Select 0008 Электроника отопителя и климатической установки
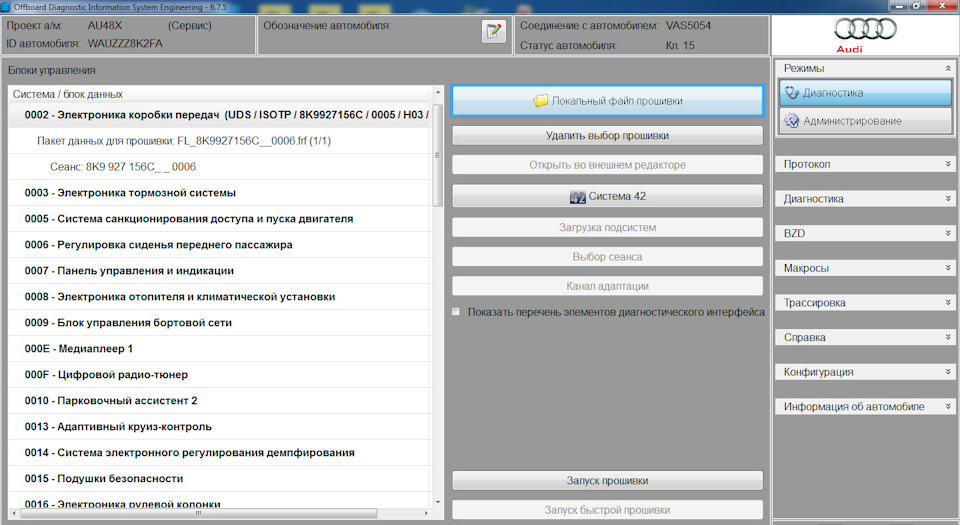The image size is (960, 525). coord(220,297)
